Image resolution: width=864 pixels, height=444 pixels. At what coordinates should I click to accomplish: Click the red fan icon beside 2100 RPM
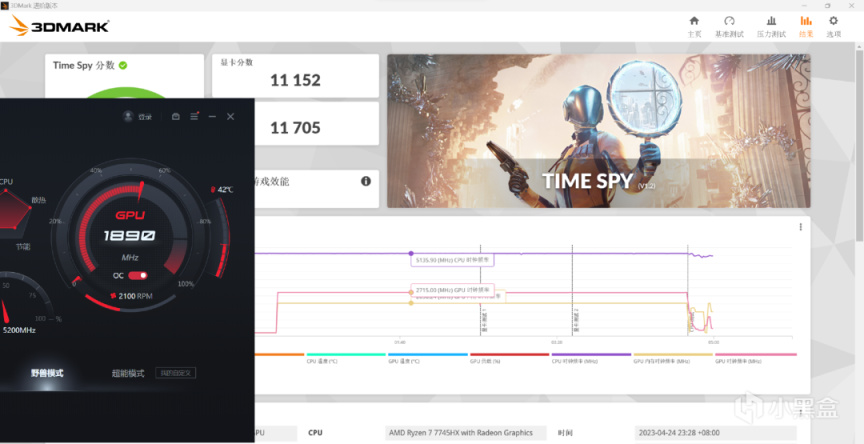[x=113, y=296]
